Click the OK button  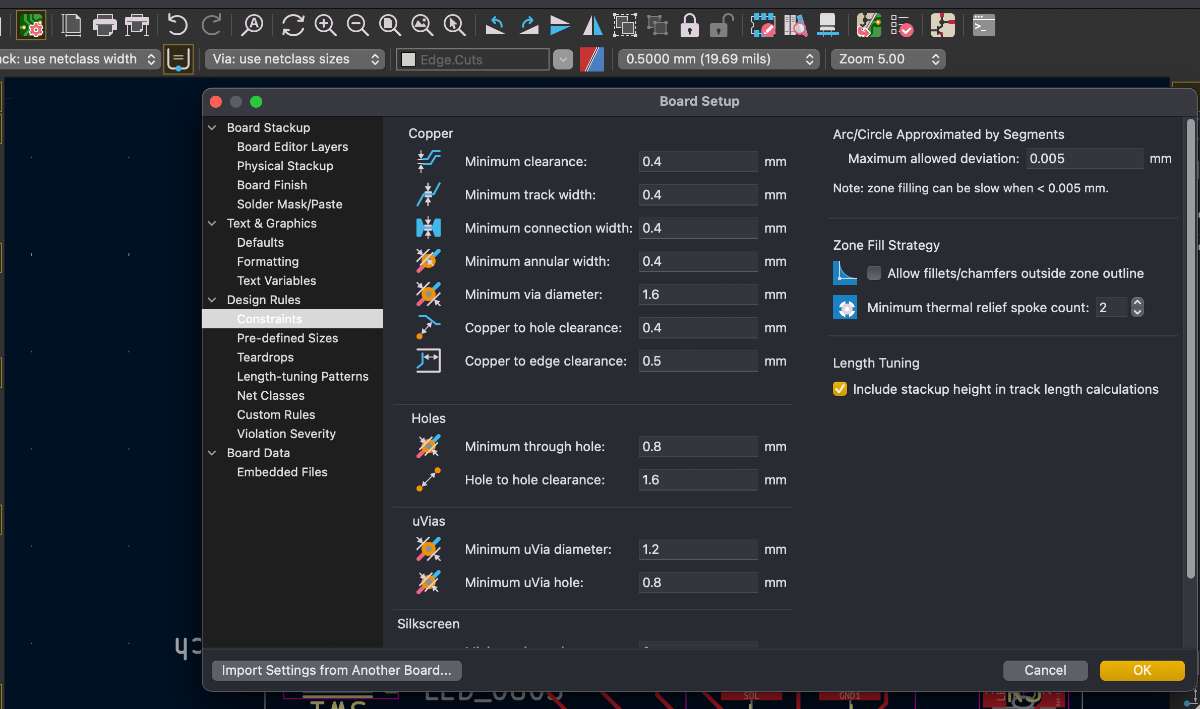(x=1142, y=670)
